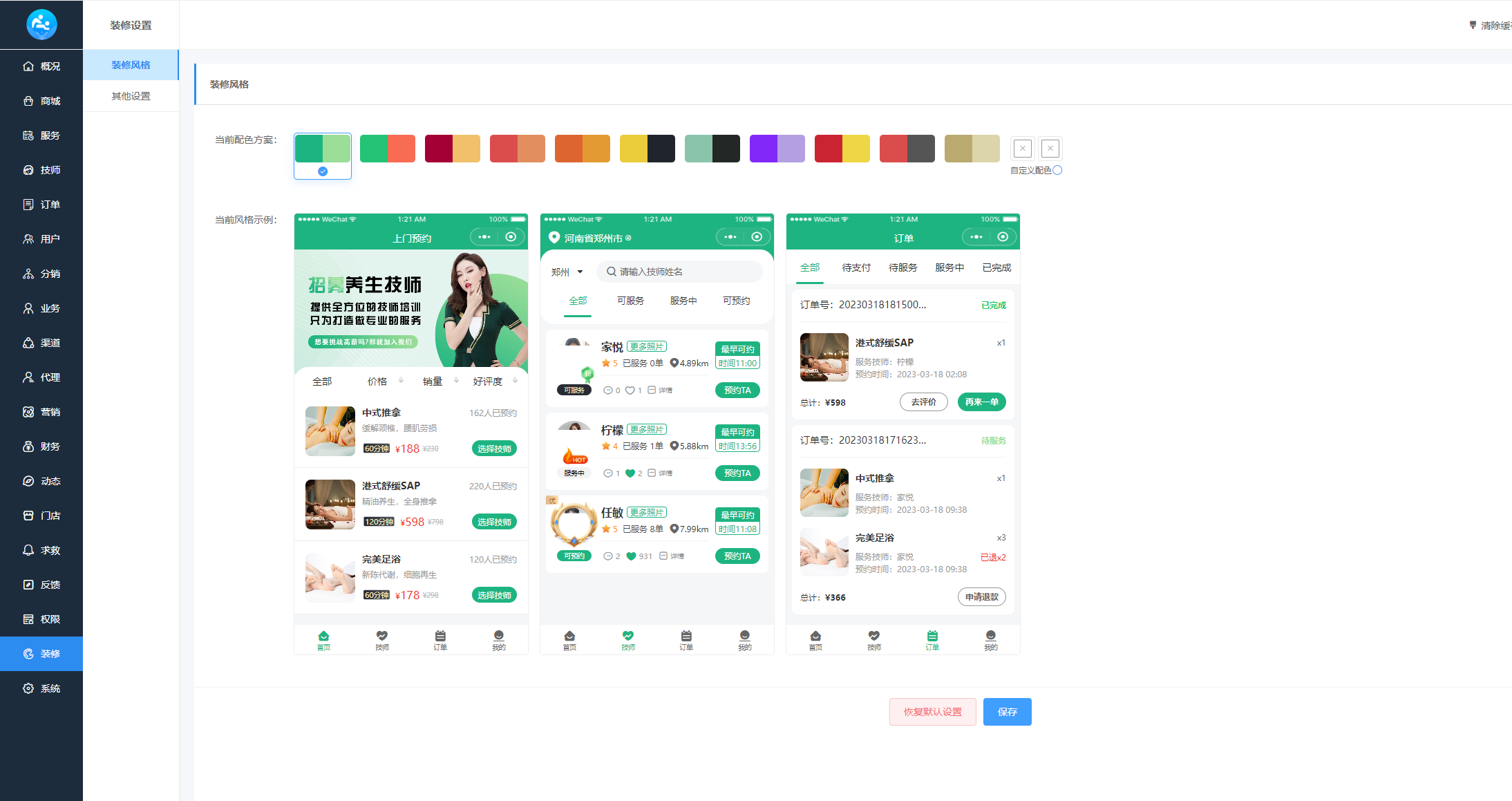Viewport: 1512px width, 801px height.
Task: Select the purple color scheme swatch
Action: click(x=777, y=148)
